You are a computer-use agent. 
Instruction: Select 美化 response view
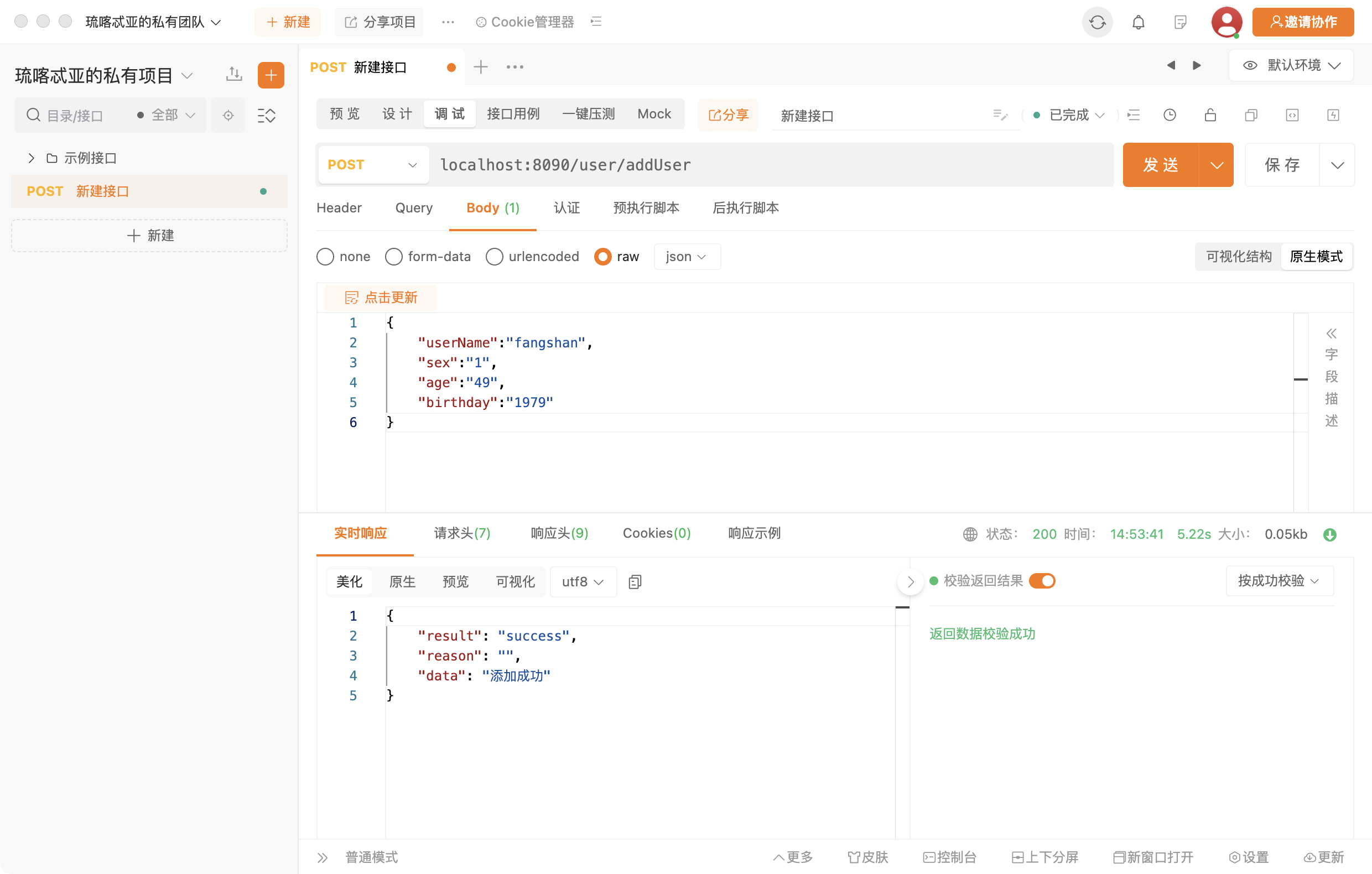click(349, 582)
